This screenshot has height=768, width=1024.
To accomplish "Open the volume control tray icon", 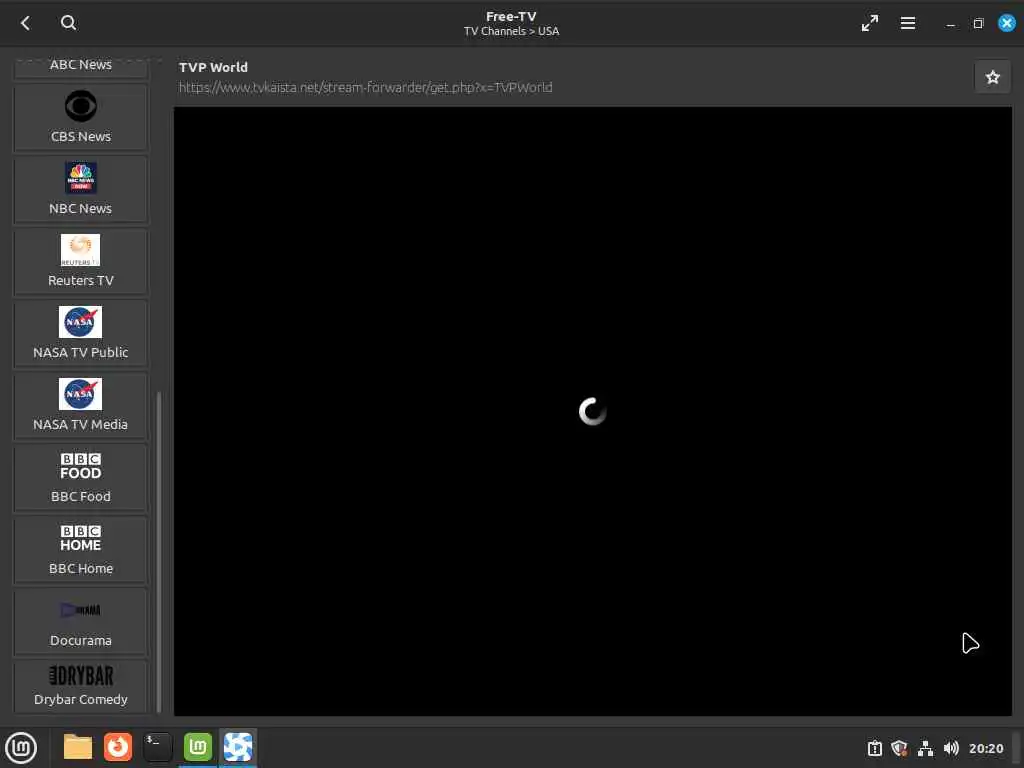I will click(x=951, y=748).
